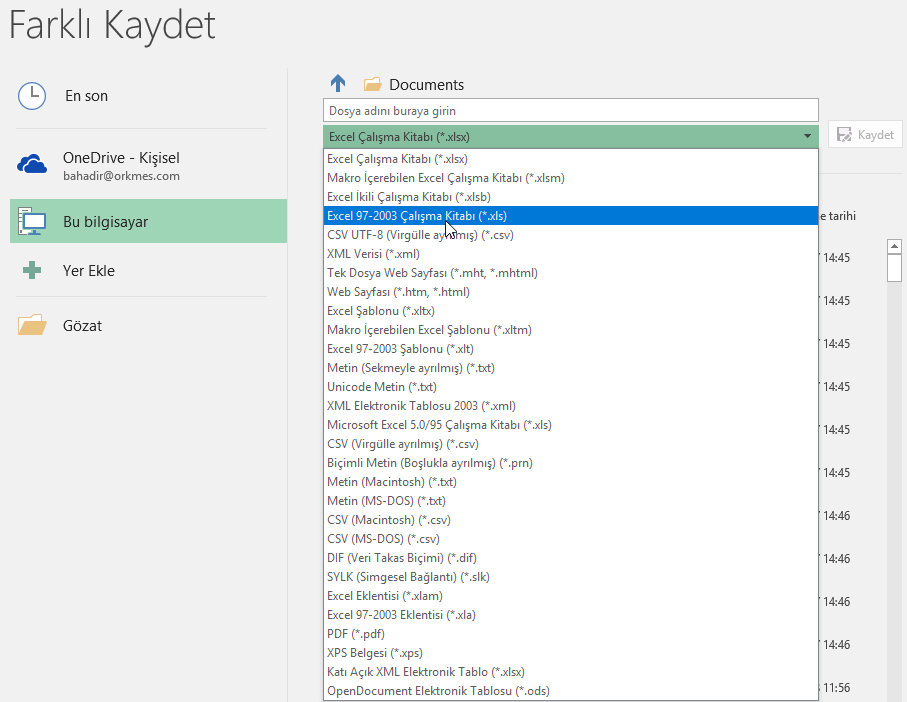Select Tek Dosya Web Sayfası (*.mht)
The image size is (907, 702).
coord(571,272)
